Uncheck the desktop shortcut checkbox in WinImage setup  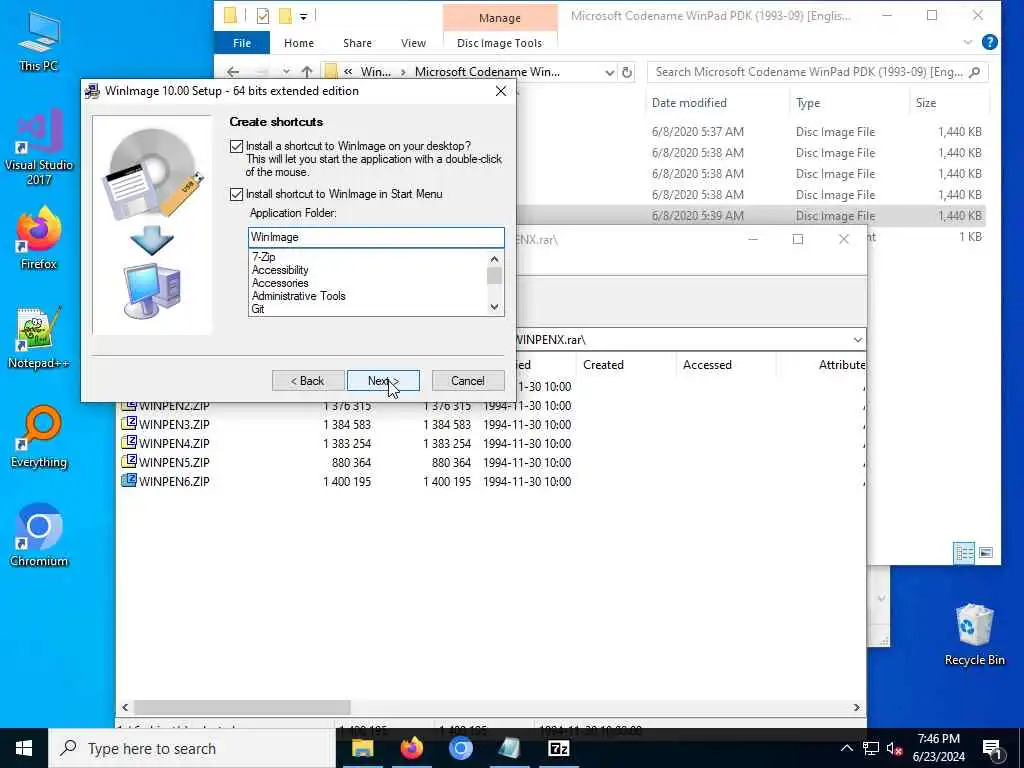(236, 146)
